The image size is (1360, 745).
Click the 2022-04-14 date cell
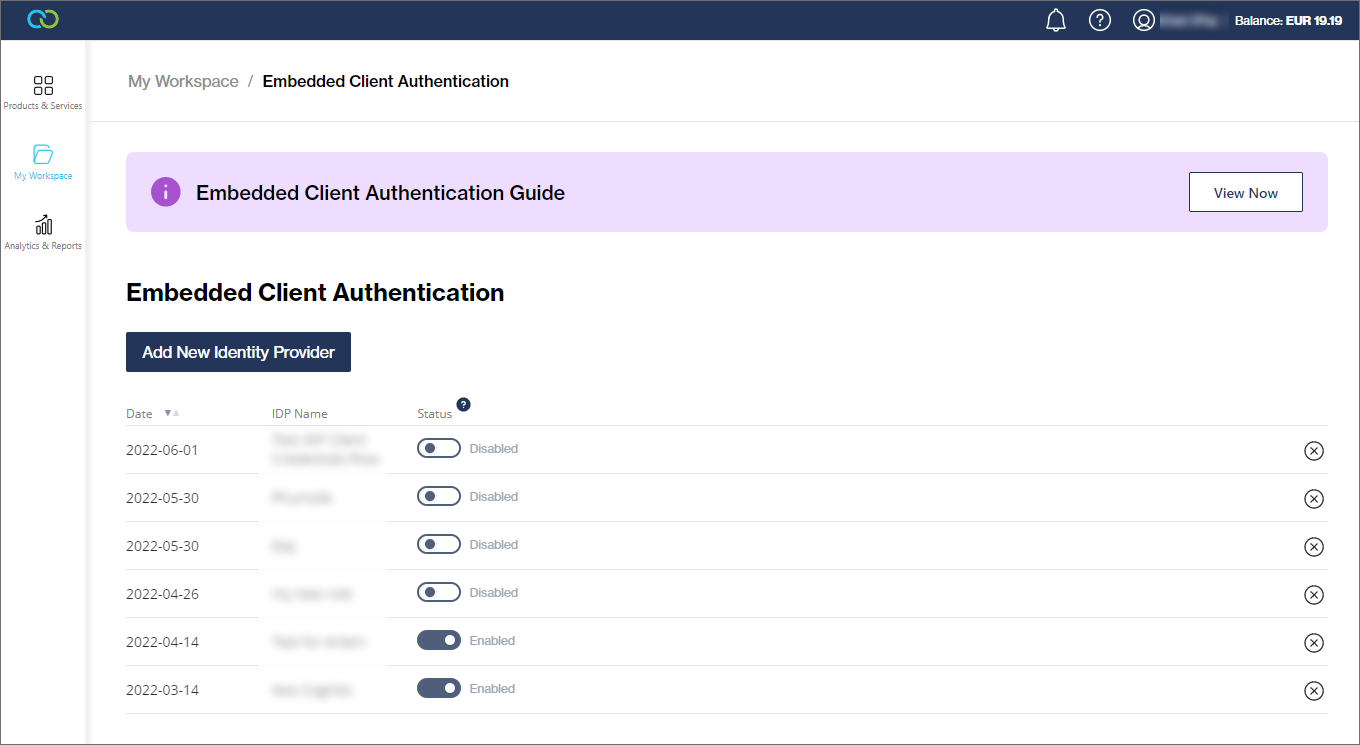pyautogui.click(x=162, y=642)
